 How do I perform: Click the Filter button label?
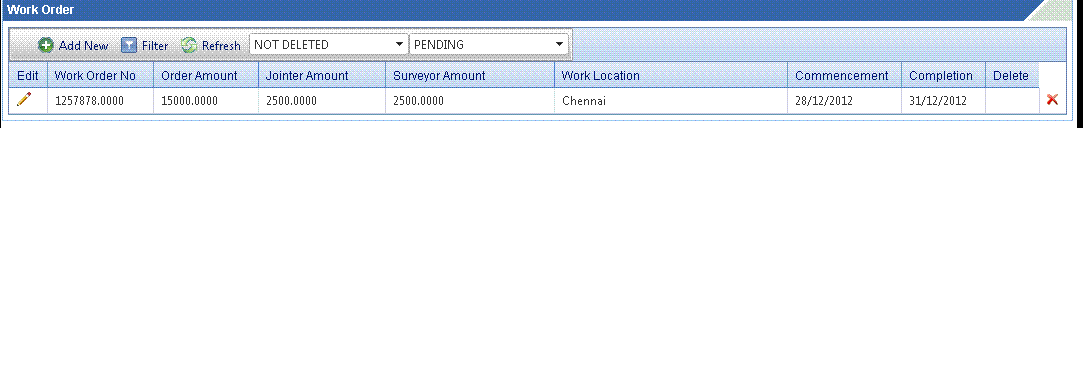click(x=155, y=46)
